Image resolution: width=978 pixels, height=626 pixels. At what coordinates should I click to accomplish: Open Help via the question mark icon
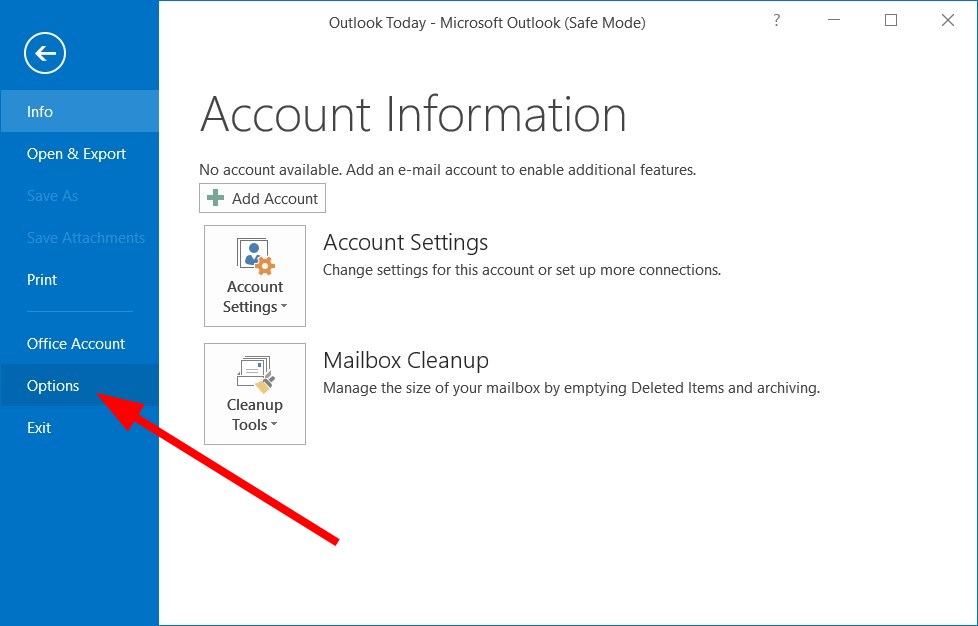[776, 20]
